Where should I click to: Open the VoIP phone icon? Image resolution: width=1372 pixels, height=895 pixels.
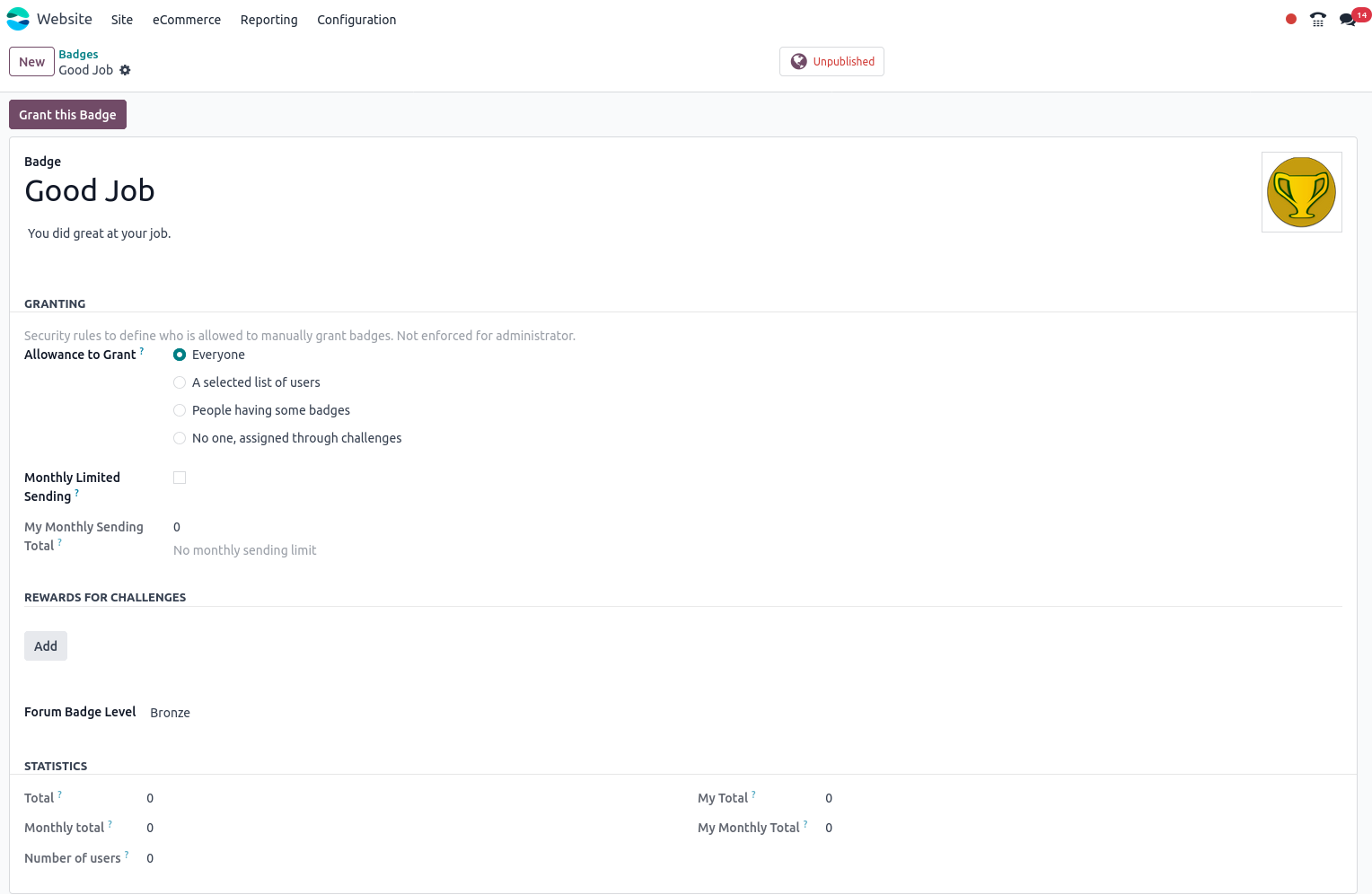click(x=1317, y=19)
